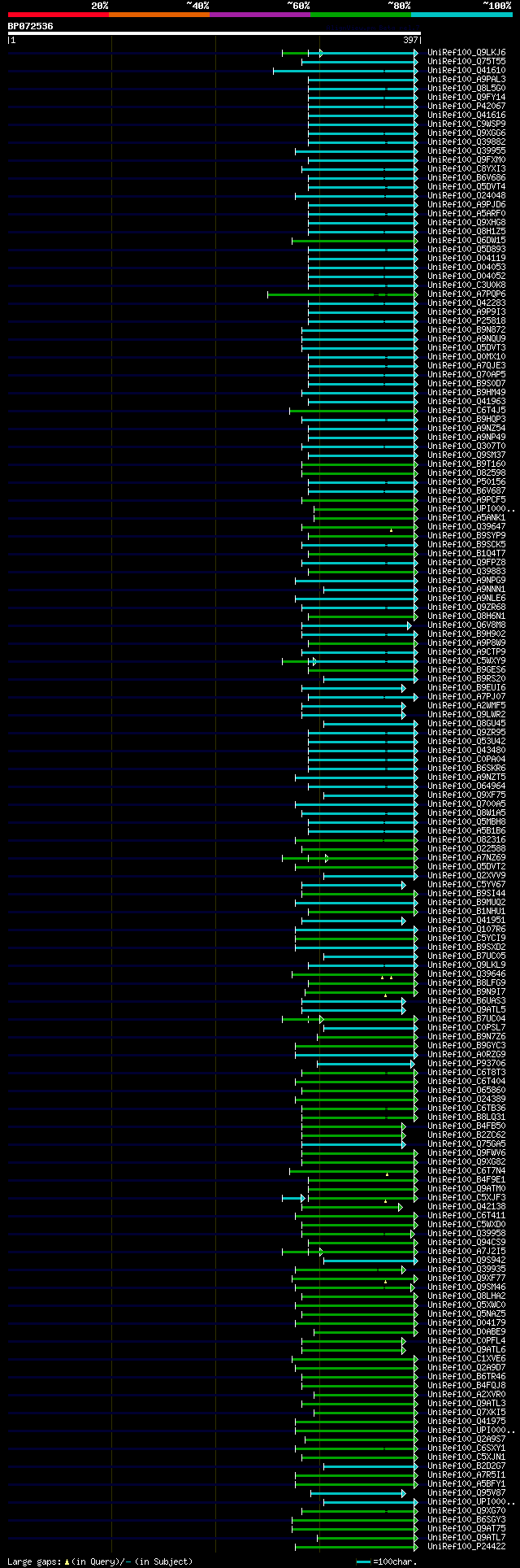
Task: Select the label UniRef100_A7NZ69
Action: (466, 857)
